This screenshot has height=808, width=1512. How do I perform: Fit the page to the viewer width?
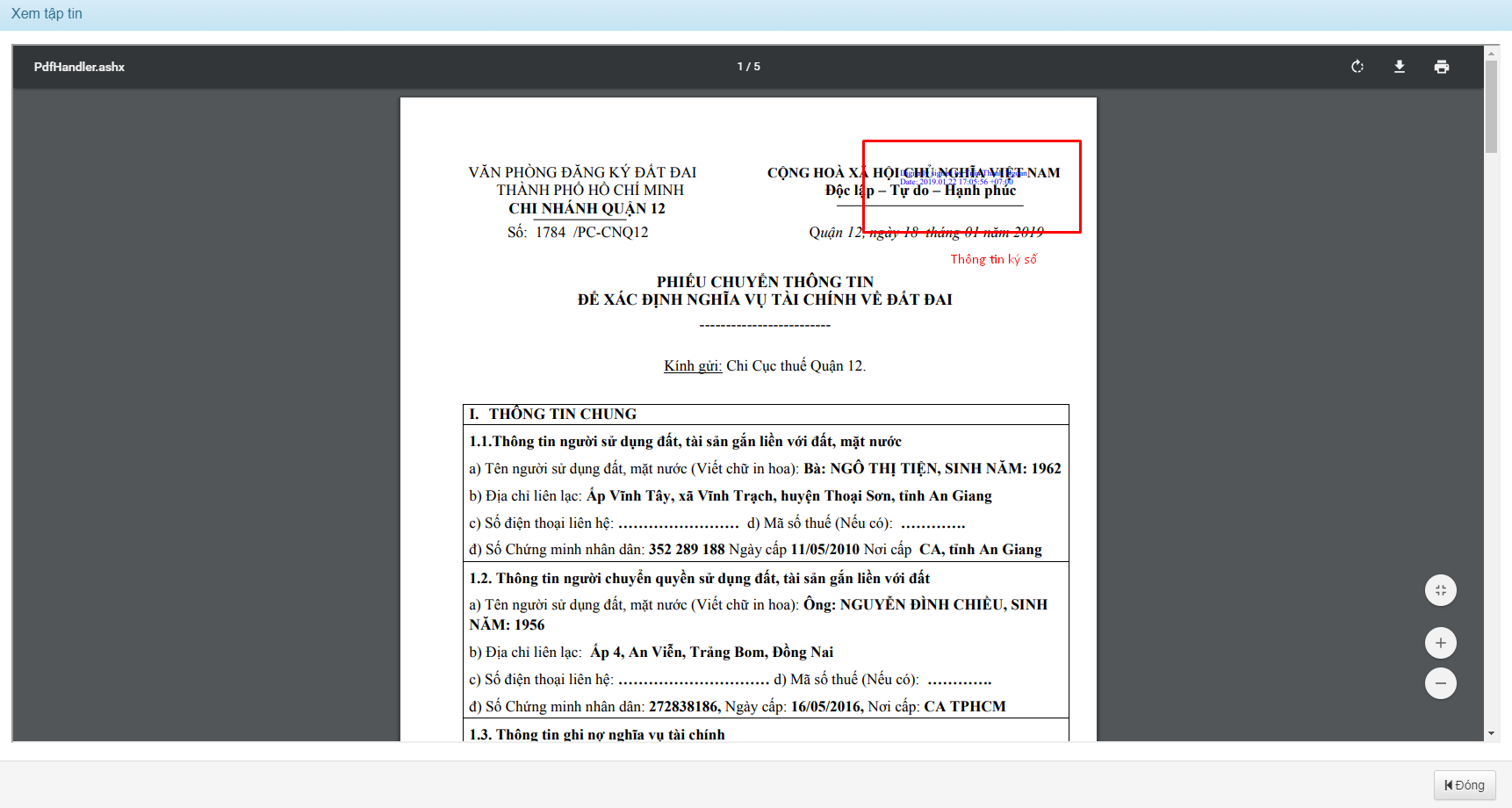1441,590
